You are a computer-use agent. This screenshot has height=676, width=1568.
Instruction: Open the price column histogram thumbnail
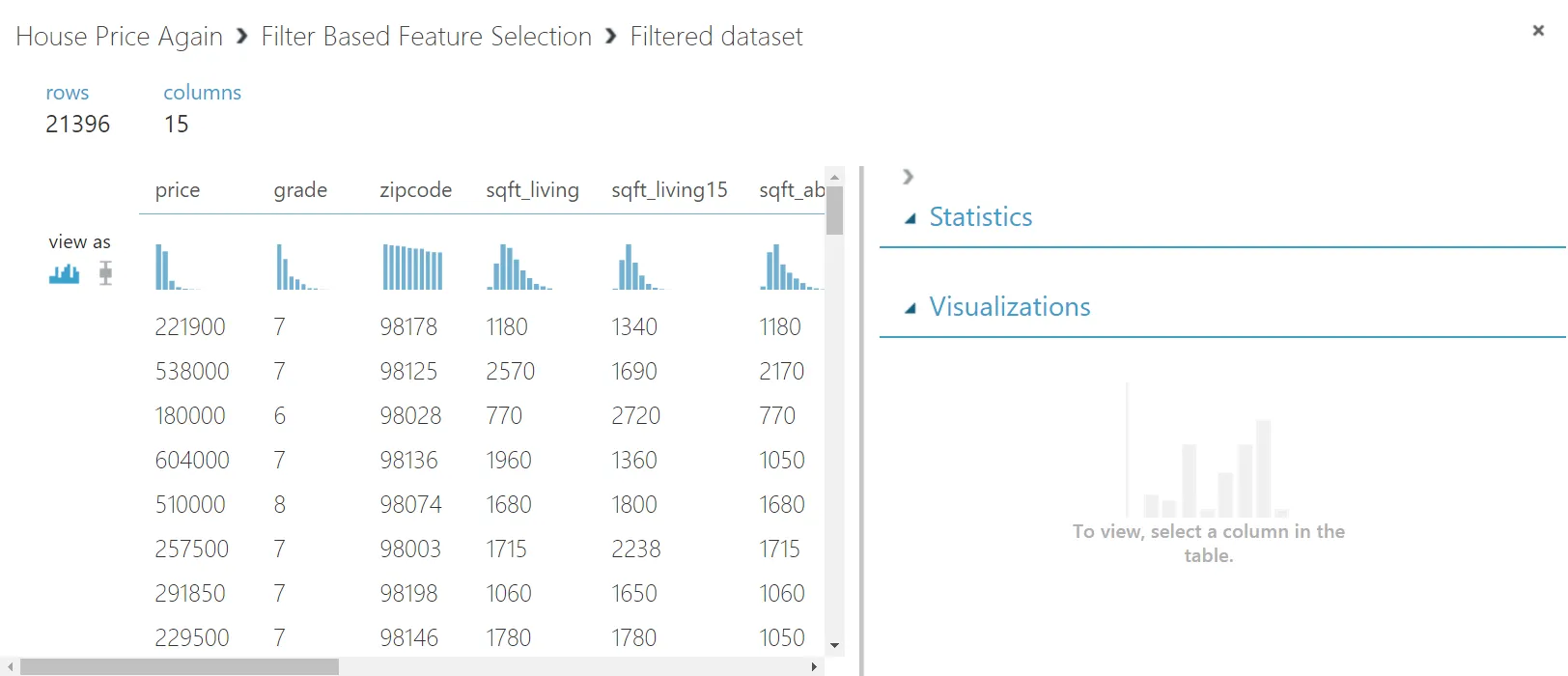click(178, 267)
